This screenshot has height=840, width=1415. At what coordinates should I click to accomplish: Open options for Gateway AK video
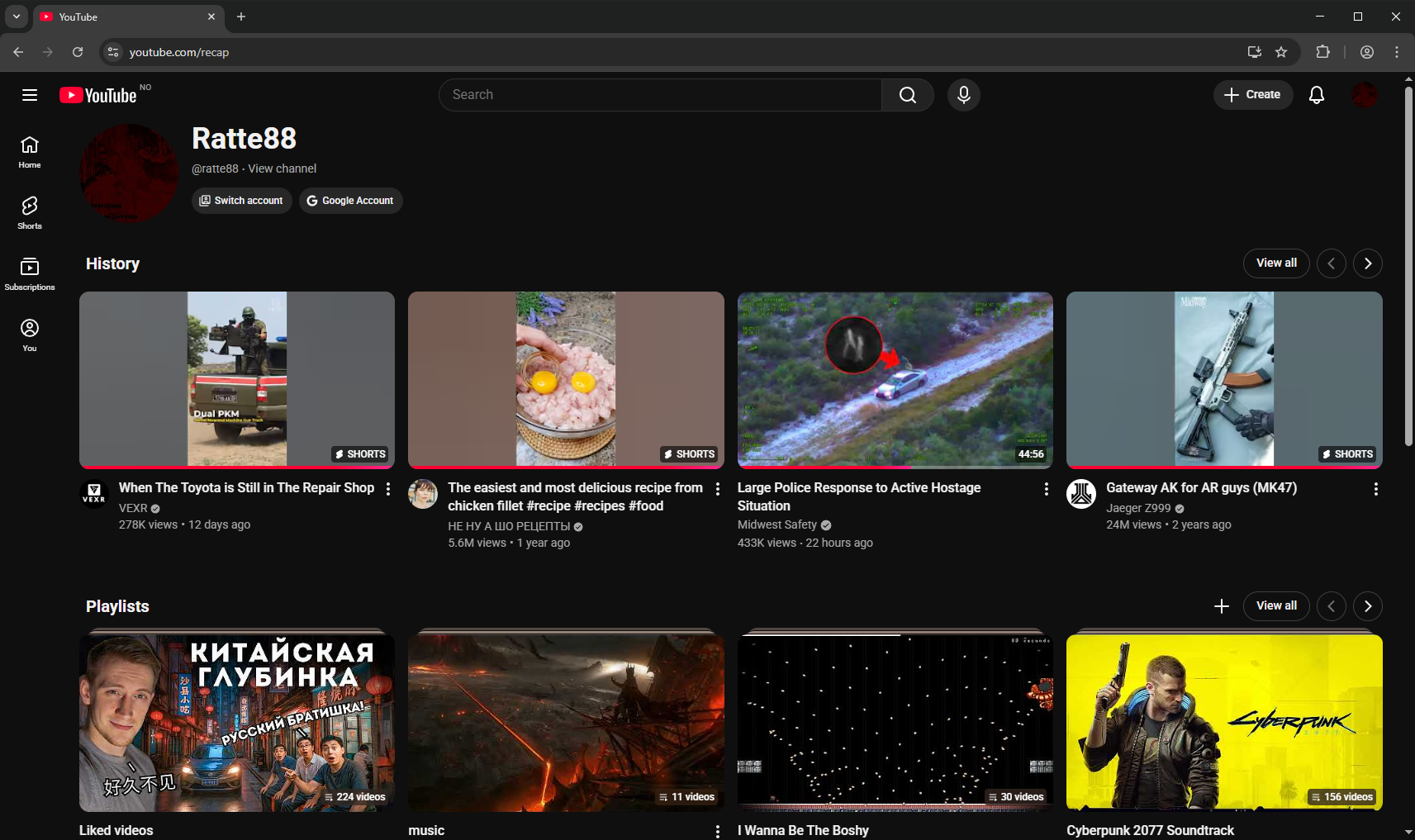point(1375,489)
